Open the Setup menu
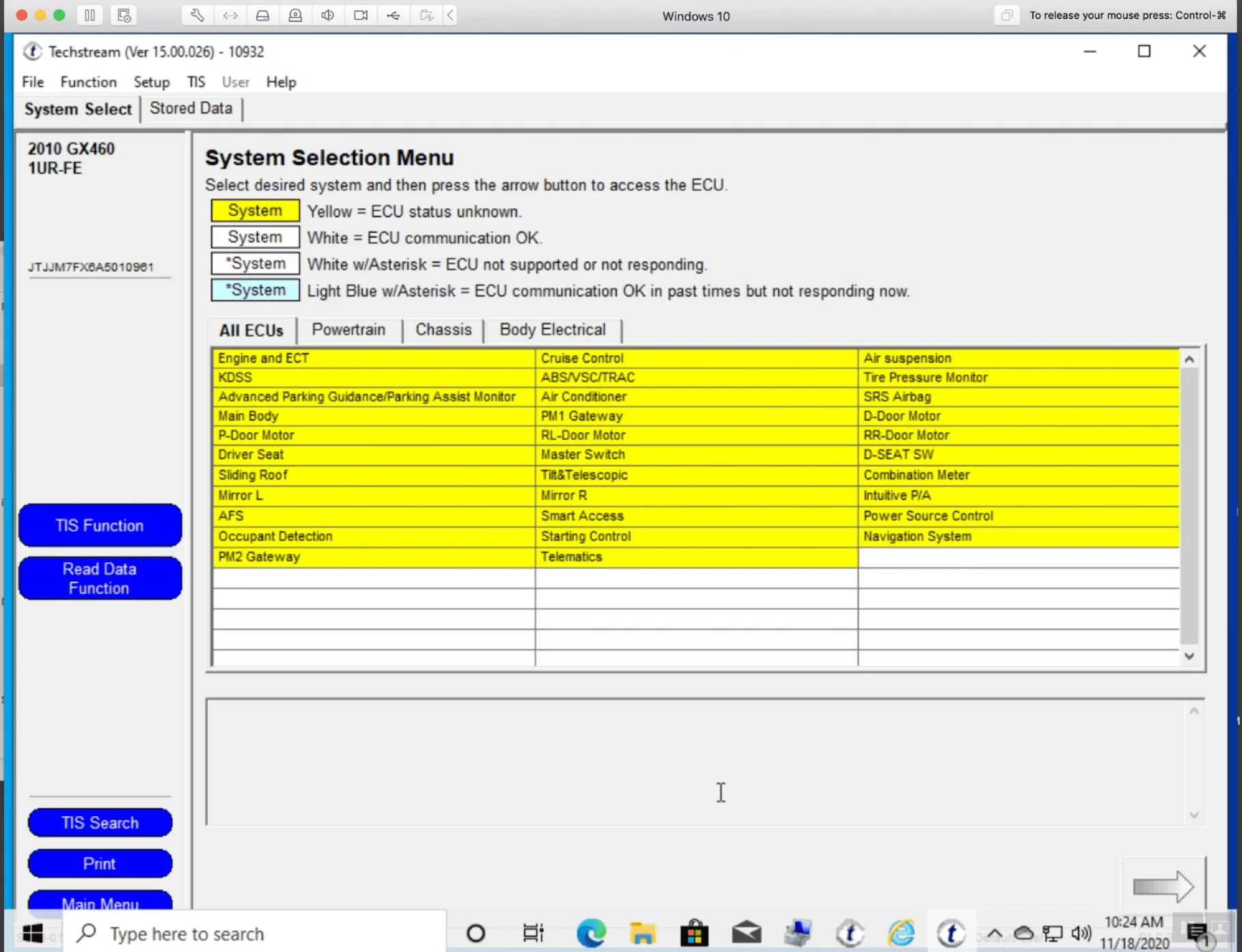 click(x=152, y=82)
